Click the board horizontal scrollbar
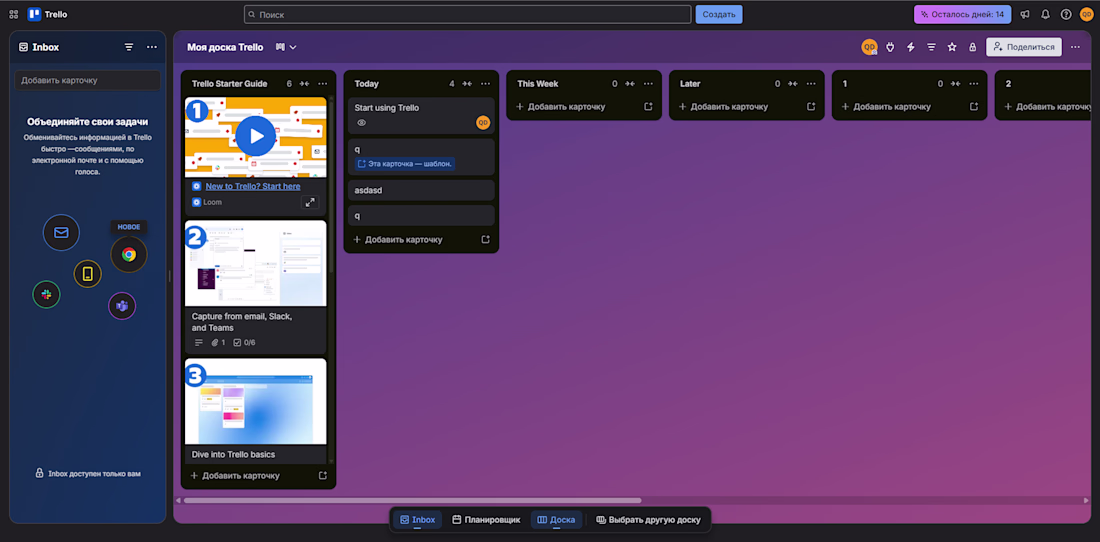1100x542 pixels. [412, 501]
